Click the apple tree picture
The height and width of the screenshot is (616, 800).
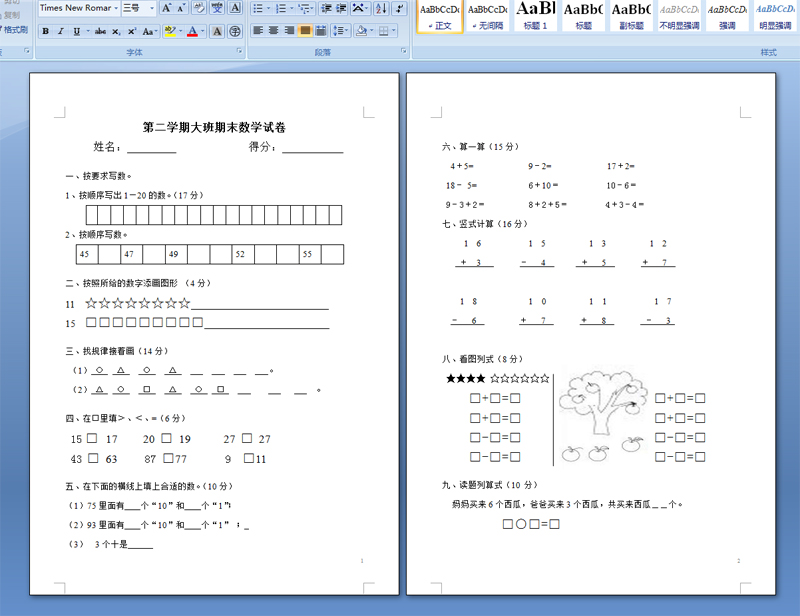[602, 416]
